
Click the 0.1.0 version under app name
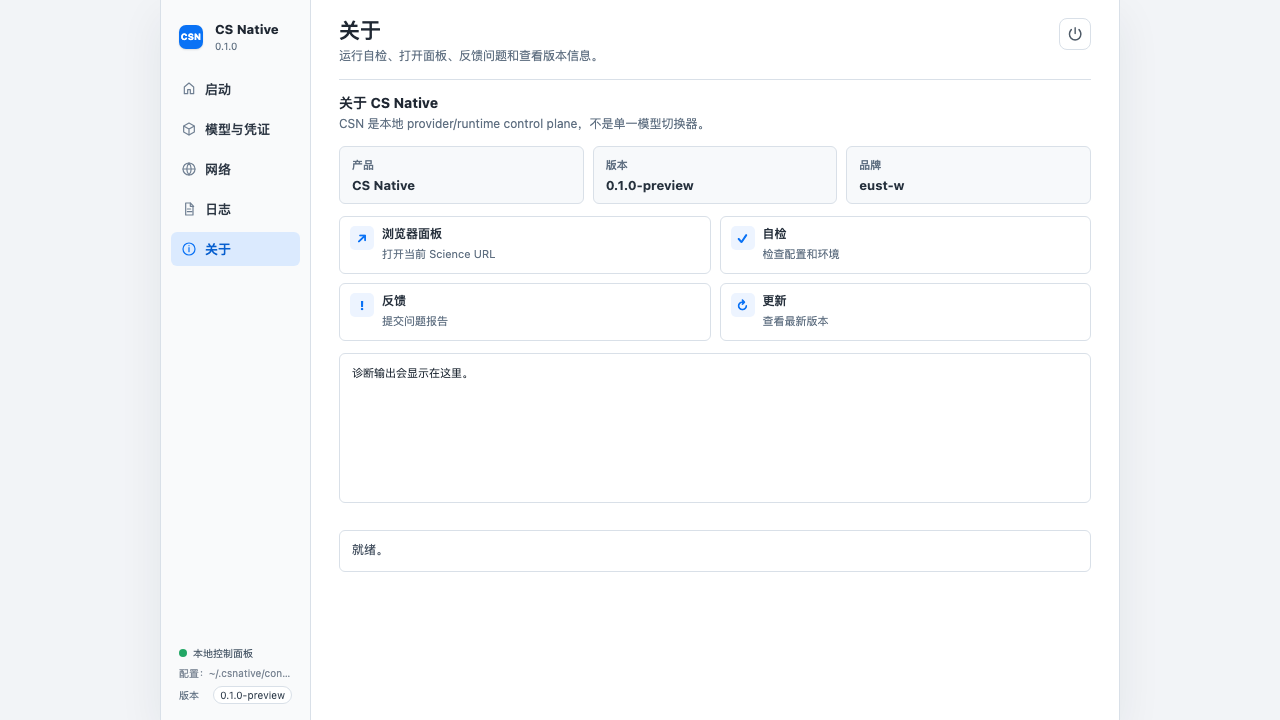(226, 47)
